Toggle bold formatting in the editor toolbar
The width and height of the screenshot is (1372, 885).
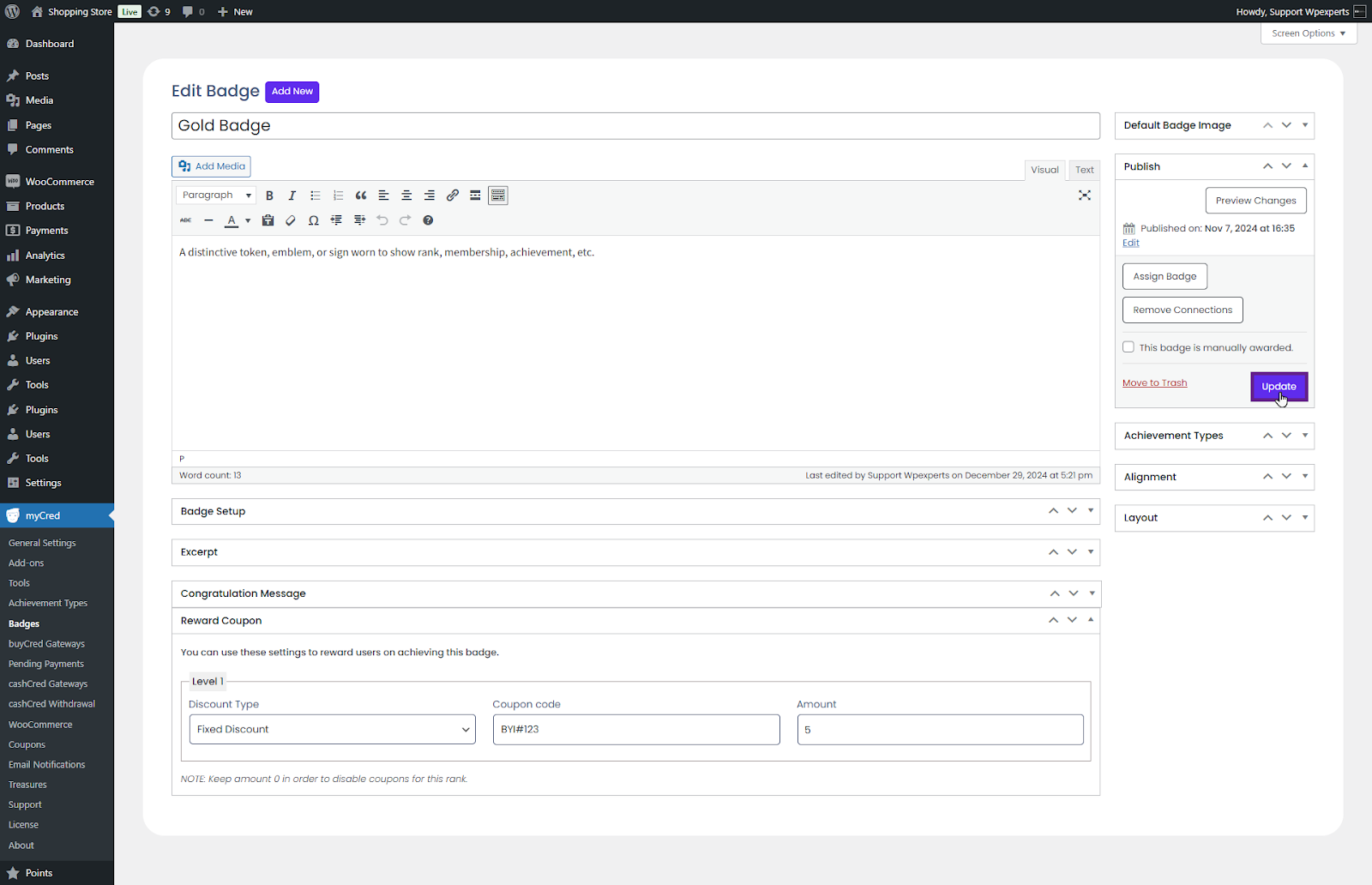pos(269,196)
